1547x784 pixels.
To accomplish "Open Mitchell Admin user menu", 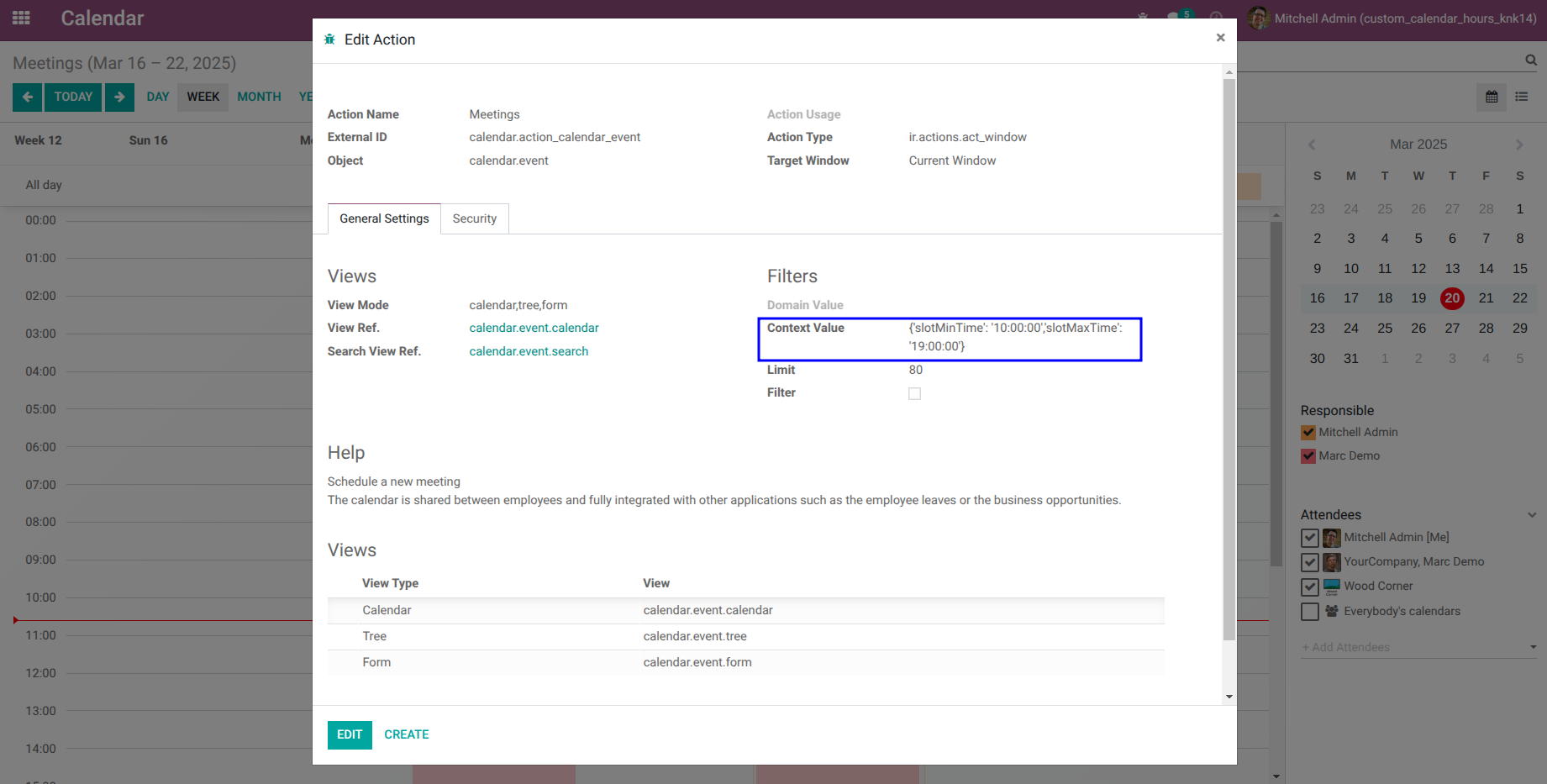I will tap(1392, 18).
